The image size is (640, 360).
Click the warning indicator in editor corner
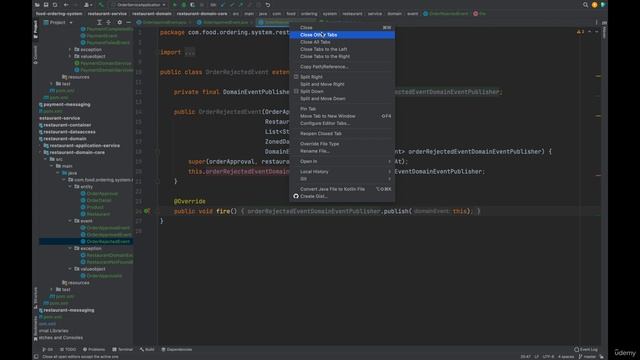580,32
